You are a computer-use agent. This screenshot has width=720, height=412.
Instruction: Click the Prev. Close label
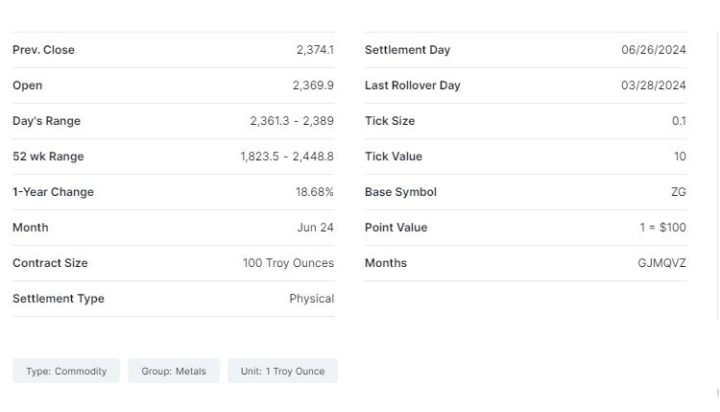pyautogui.click(x=43, y=50)
